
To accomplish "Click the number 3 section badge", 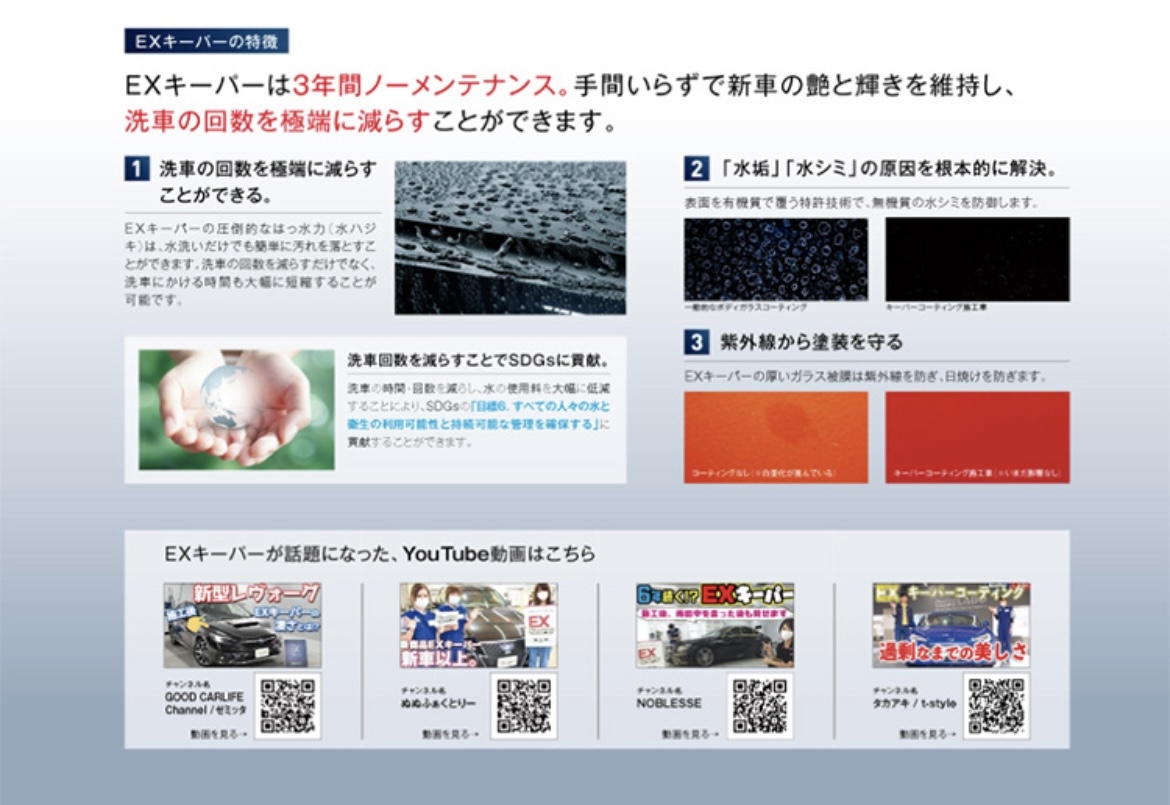I will pyautogui.click(x=696, y=342).
